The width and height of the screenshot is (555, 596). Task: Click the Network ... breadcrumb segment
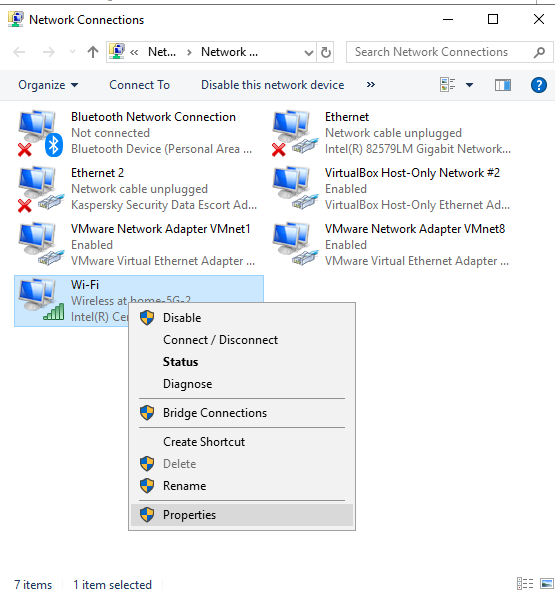pos(230,52)
